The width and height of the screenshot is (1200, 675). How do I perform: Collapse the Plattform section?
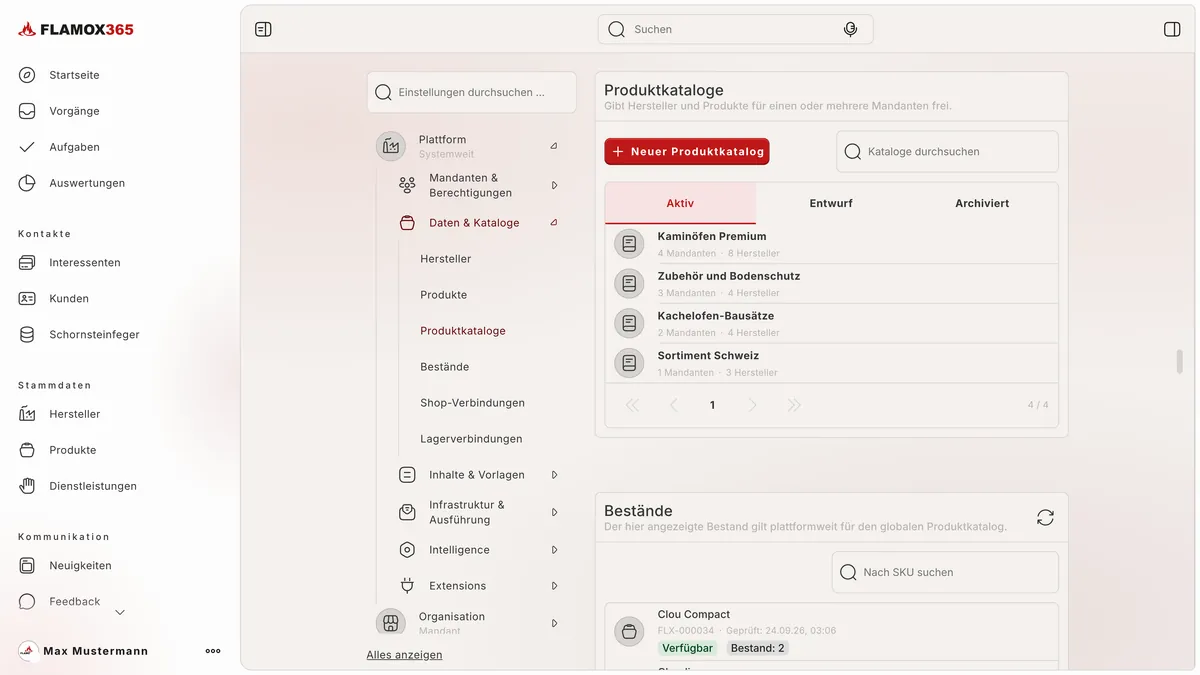(x=554, y=146)
